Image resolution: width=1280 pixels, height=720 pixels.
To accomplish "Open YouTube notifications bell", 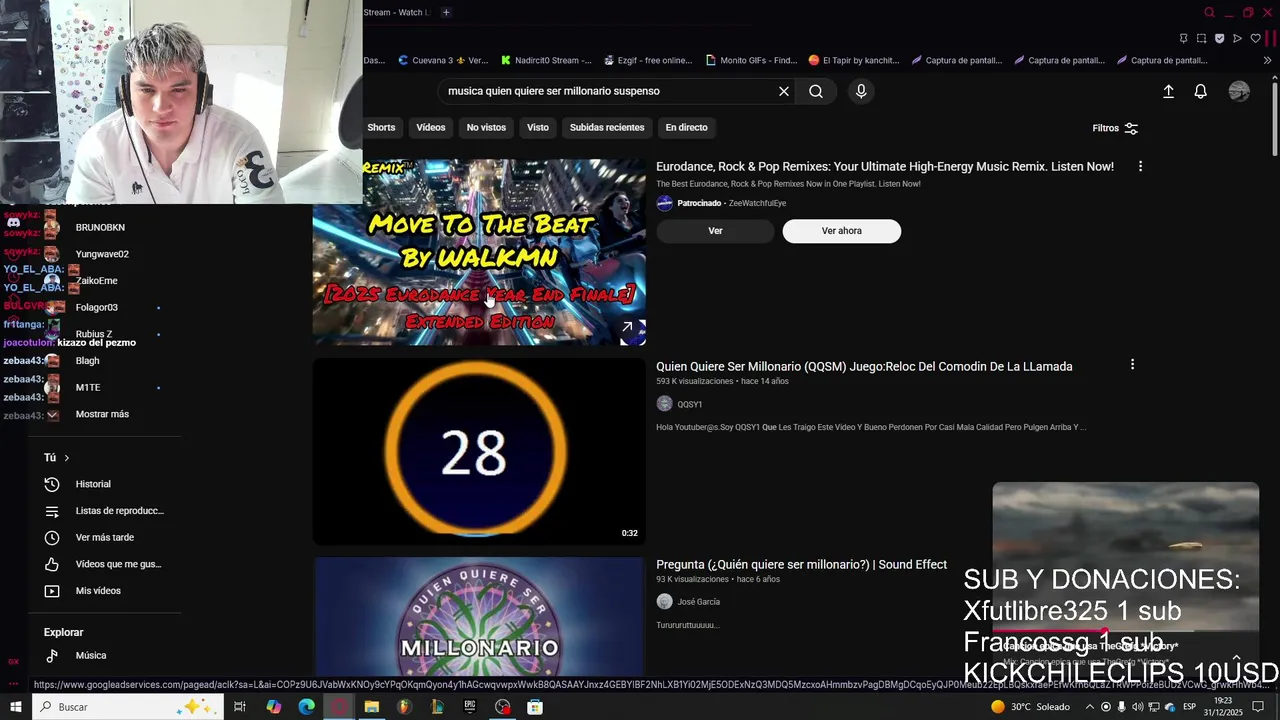I will (x=1201, y=91).
